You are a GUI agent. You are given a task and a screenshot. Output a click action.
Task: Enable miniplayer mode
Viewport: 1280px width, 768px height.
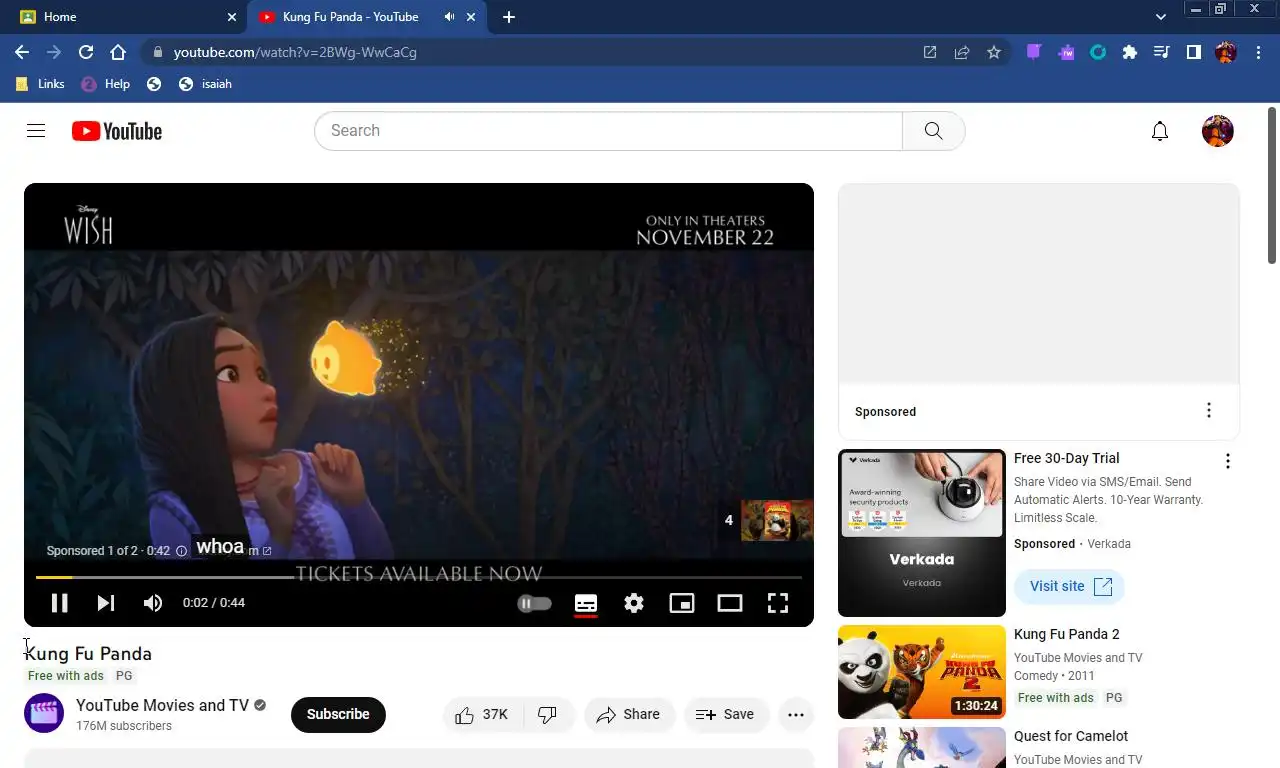click(x=682, y=603)
